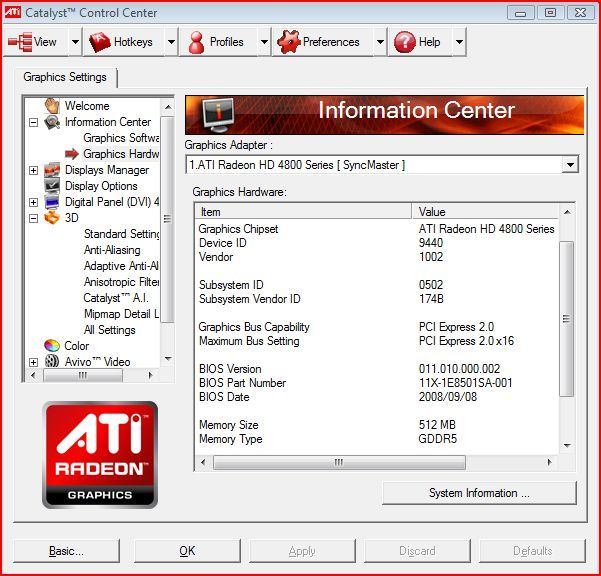Viewport: 601px width, 576px height.
Task: Click the Hotkeys keyboard icon
Action: [100, 42]
